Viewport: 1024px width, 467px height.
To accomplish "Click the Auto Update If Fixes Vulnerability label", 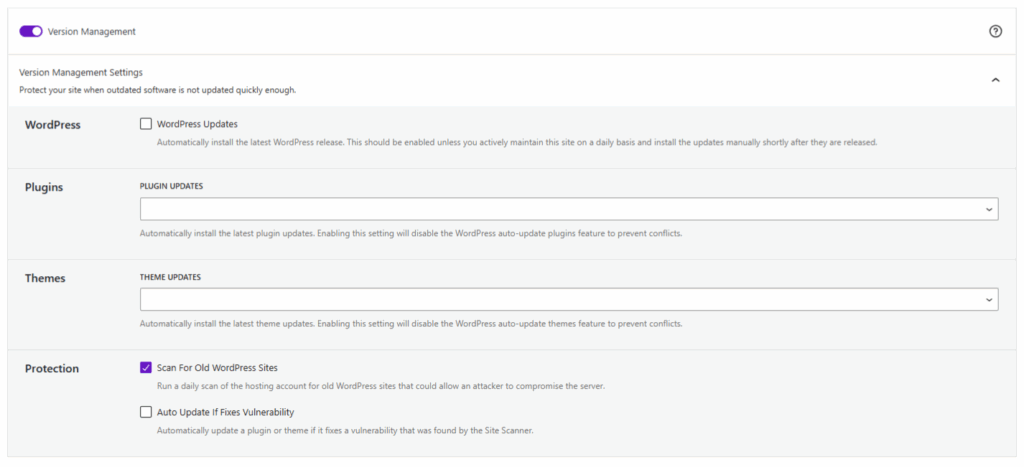I will point(225,411).
